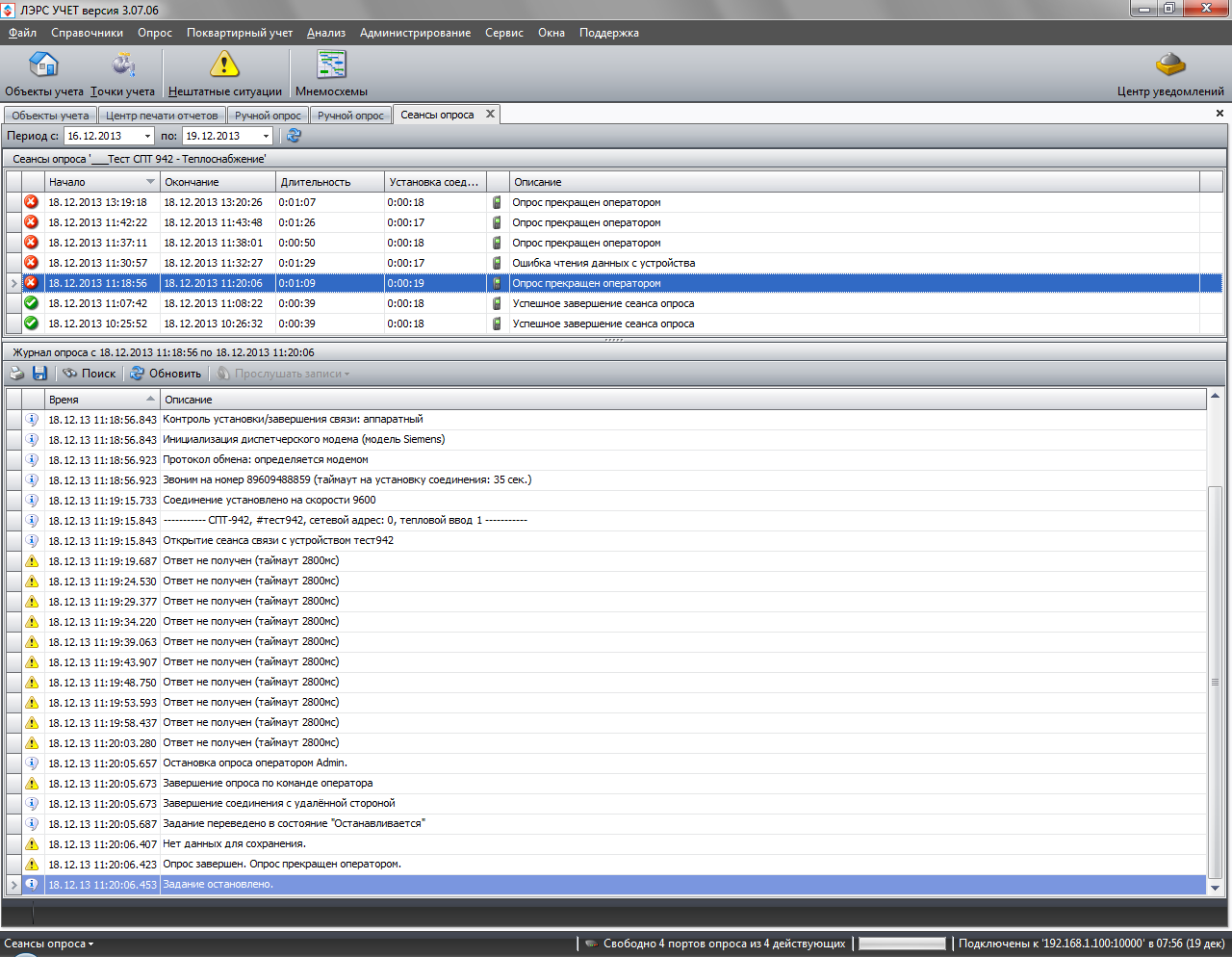Open the Нештатные ситуации warning icon

(224, 65)
